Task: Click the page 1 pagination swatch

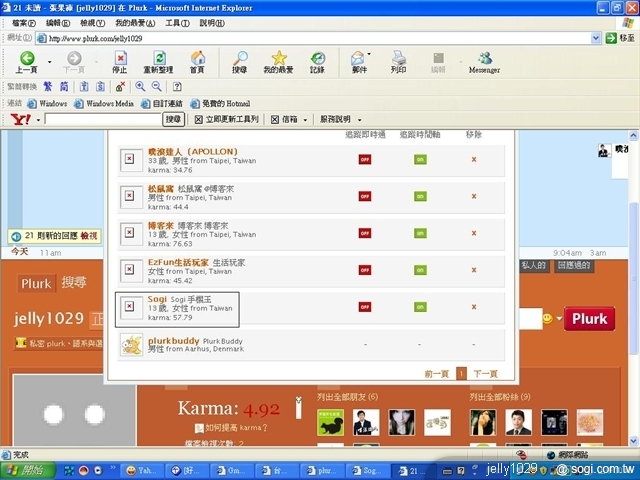Action: (461, 373)
